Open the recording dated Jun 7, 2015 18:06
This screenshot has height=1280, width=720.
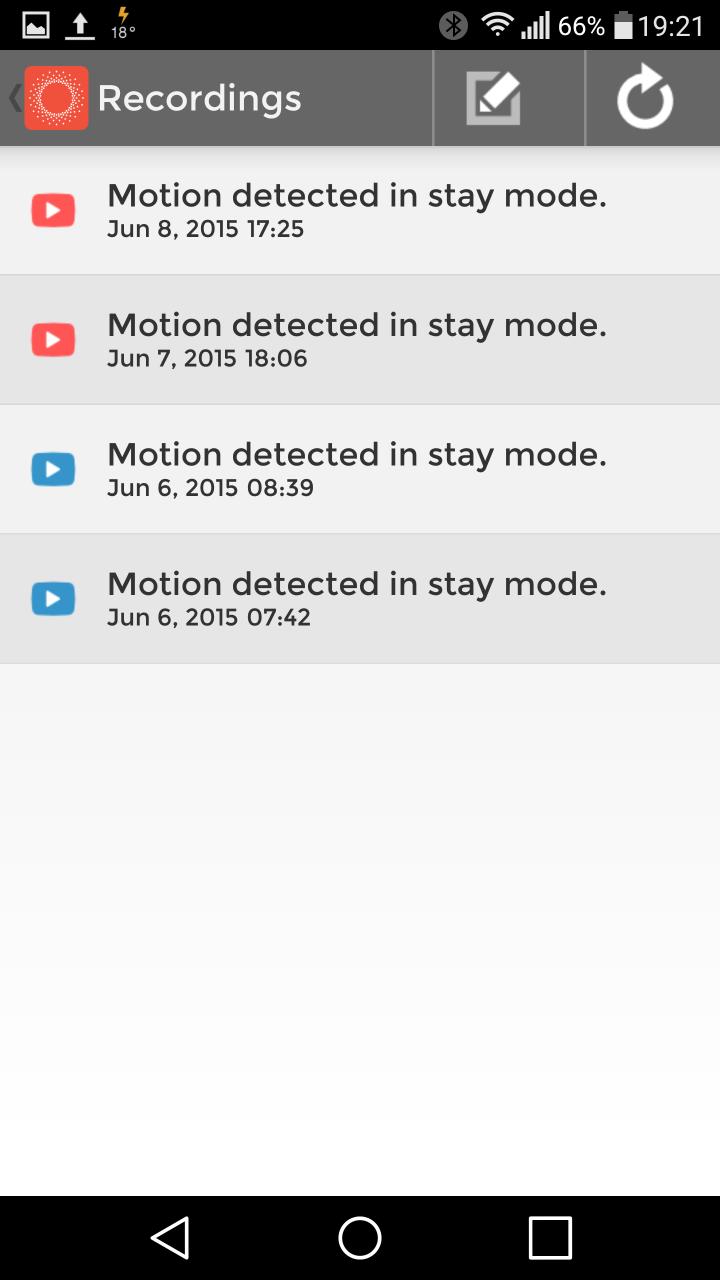coord(360,340)
